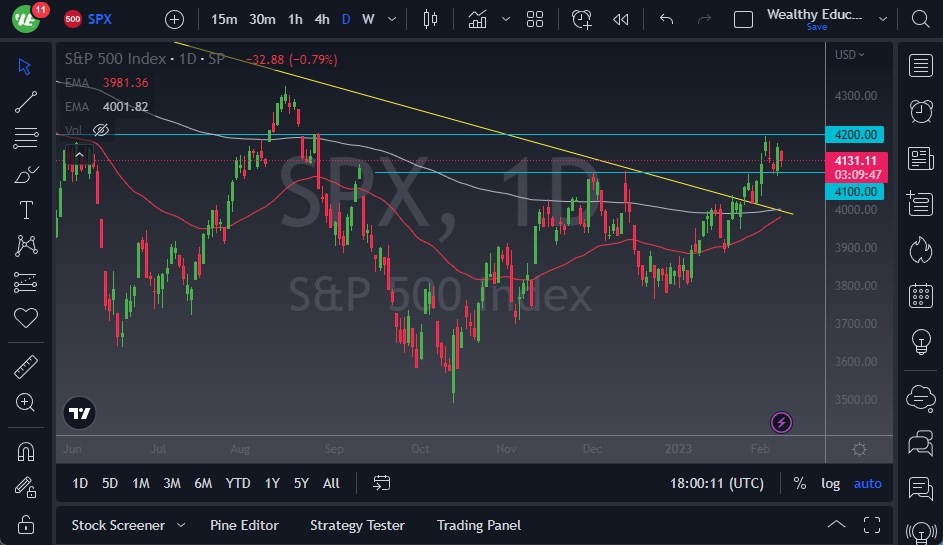This screenshot has height=545, width=943.
Task: Select the 1Y date range button
Action: [271, 483]
